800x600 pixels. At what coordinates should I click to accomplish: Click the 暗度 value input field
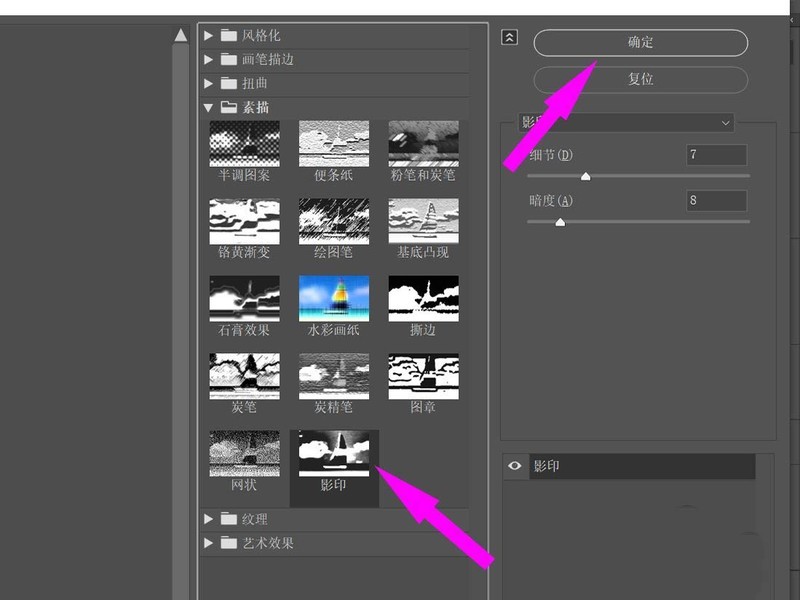tap(716, 201)
